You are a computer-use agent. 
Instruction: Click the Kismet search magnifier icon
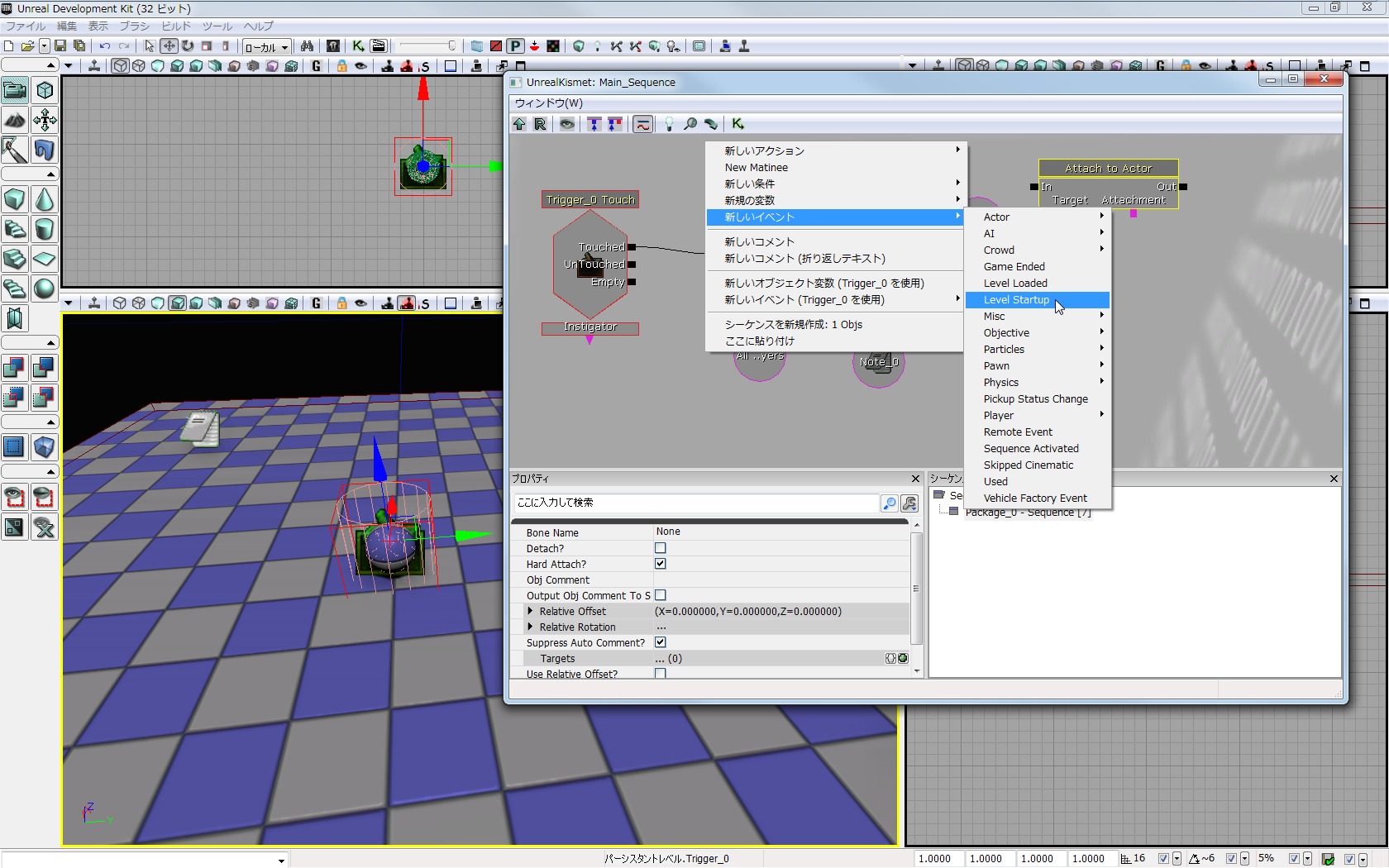[x=690, y=124]
